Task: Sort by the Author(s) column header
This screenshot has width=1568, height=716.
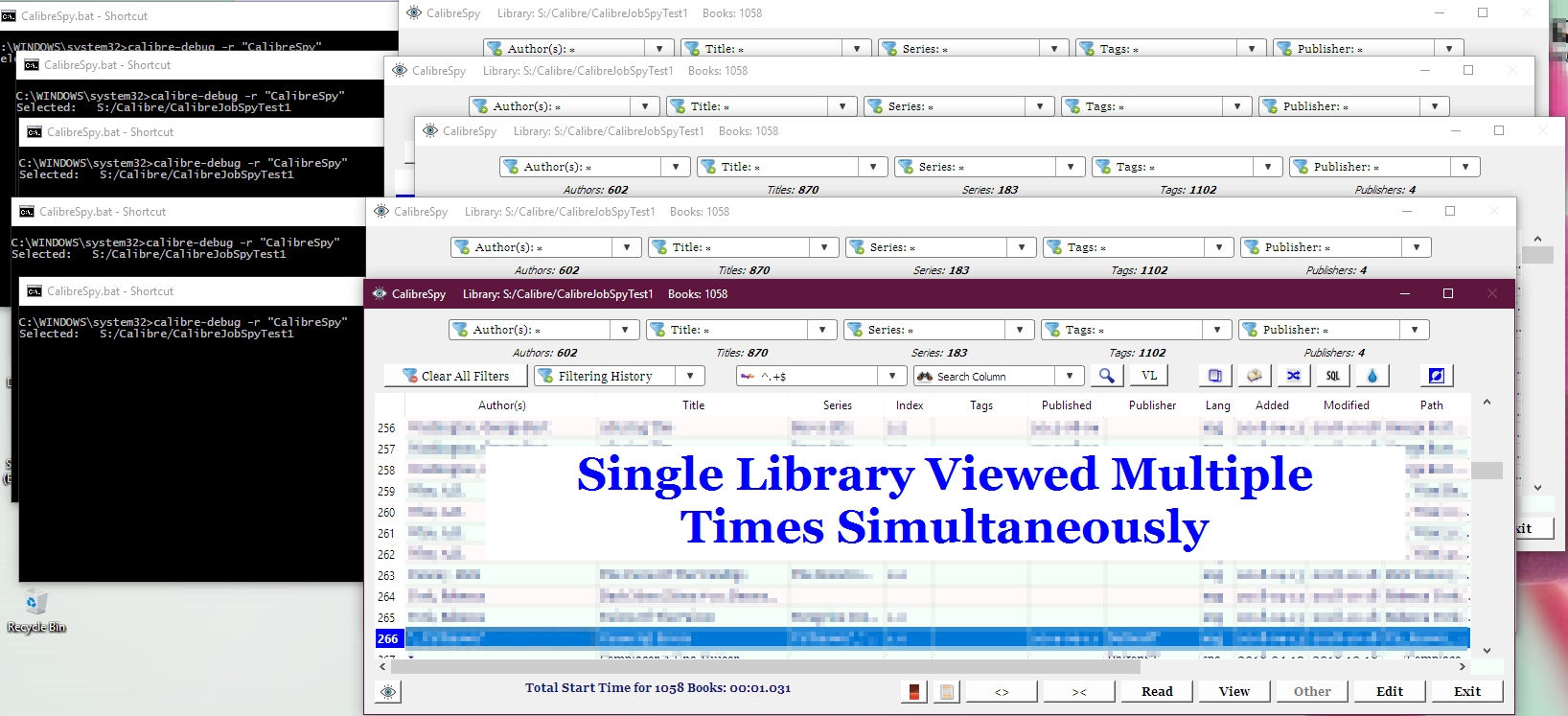Action: (502, 405)
